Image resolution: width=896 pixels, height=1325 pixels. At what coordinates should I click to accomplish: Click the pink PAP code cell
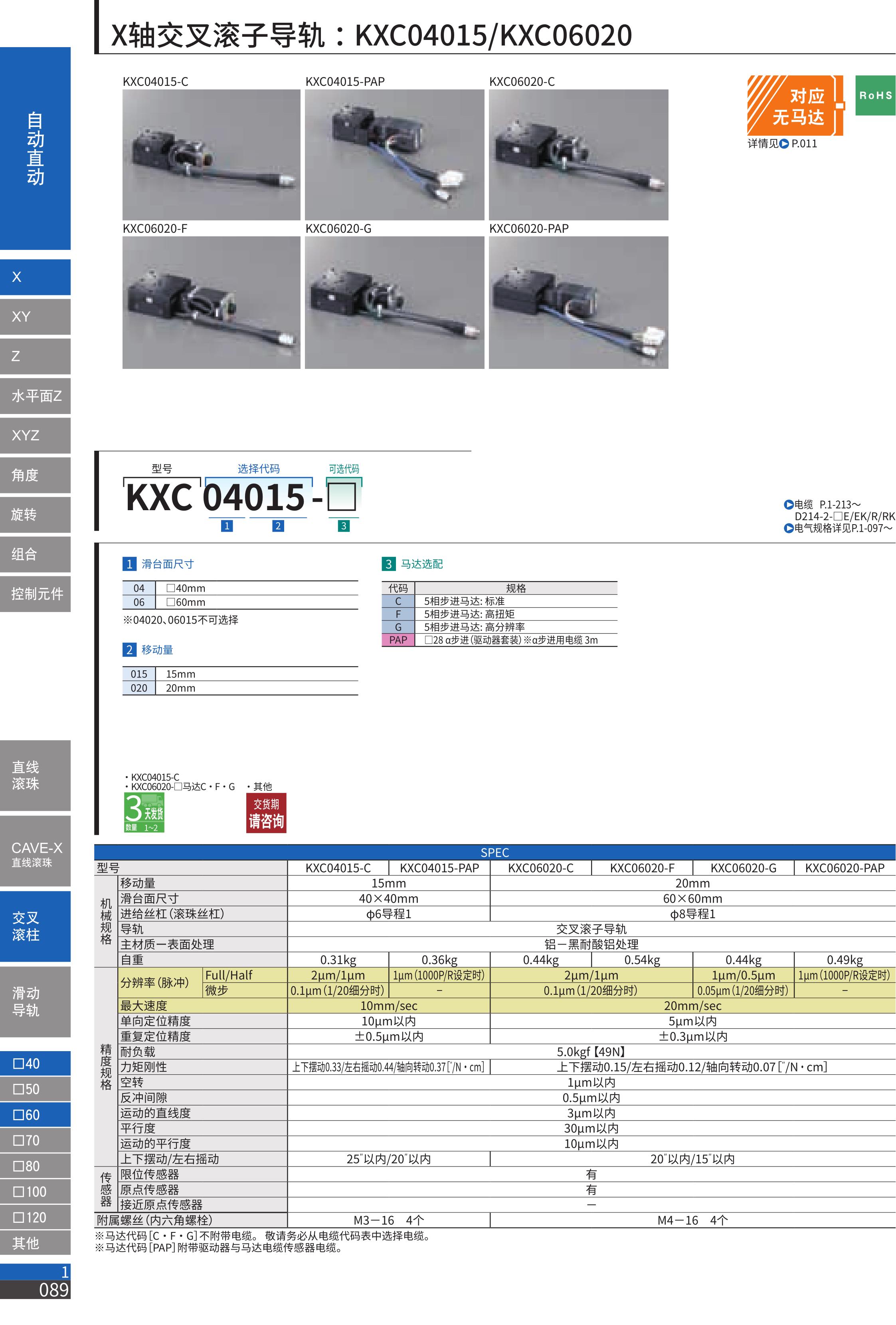pos(398,640)
